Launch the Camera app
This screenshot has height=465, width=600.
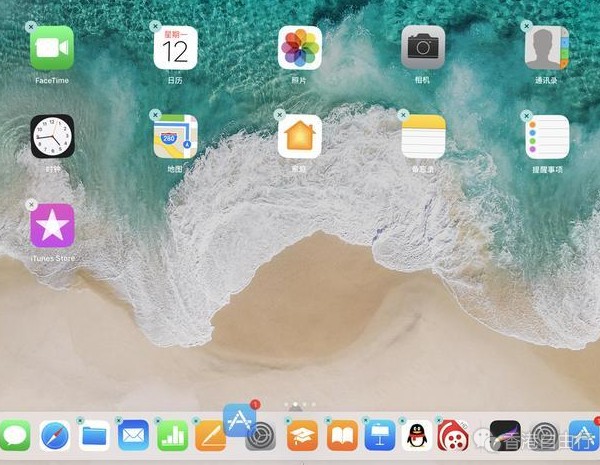tap(423, 48)
